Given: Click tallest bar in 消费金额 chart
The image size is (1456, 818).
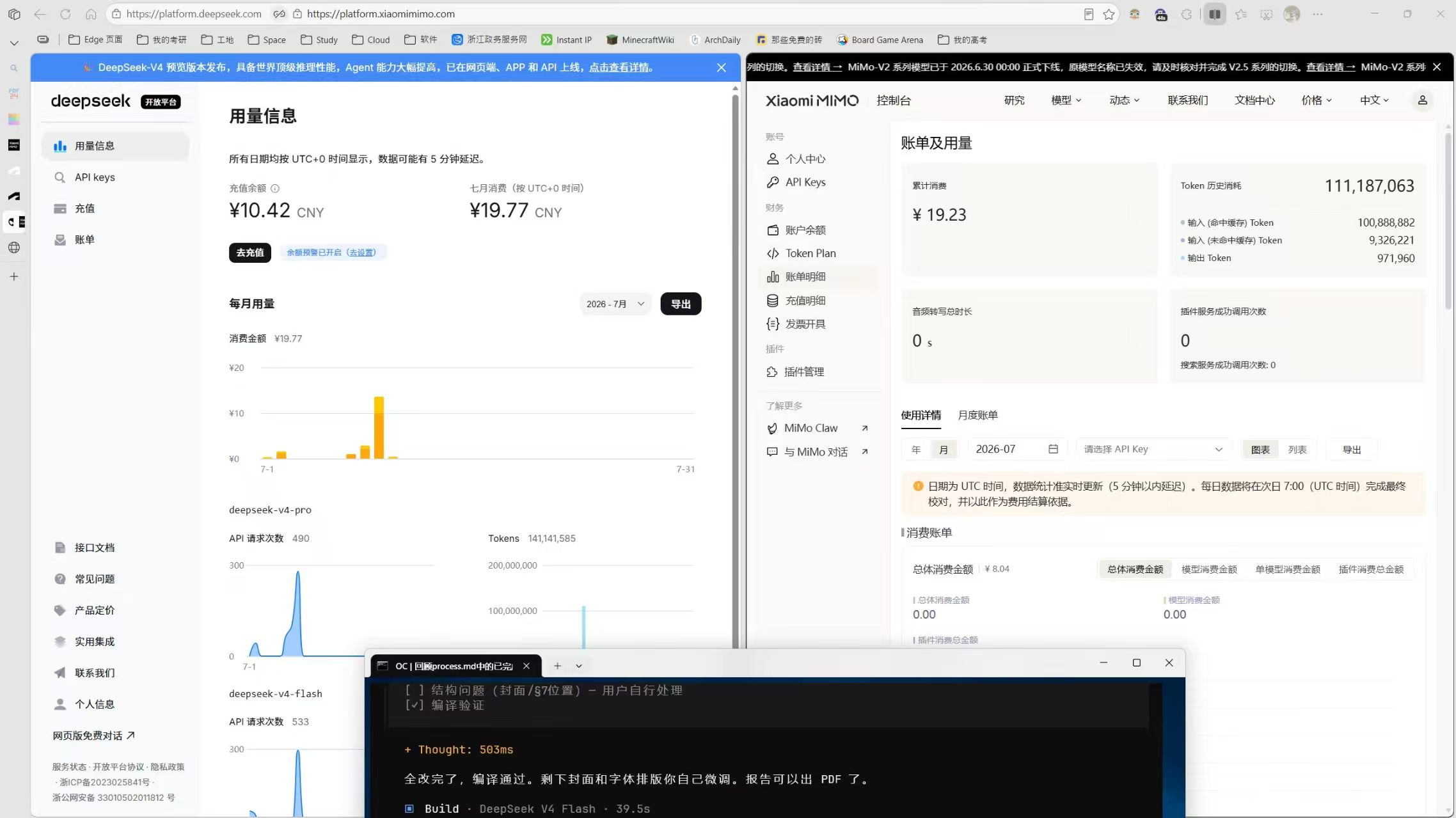Looking at the screenshot, I should click(379, 427).
